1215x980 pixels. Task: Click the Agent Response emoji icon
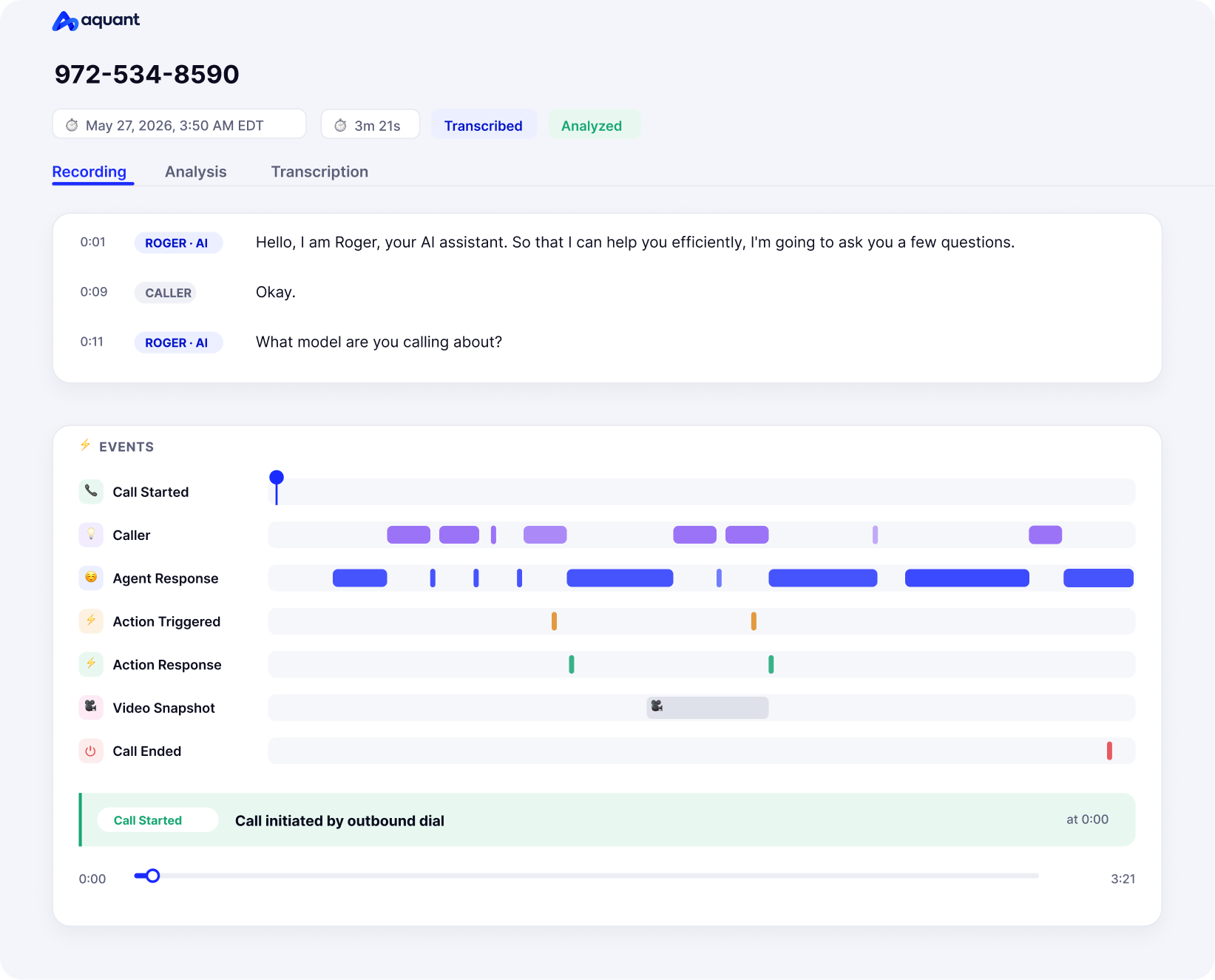pos(91,578)
